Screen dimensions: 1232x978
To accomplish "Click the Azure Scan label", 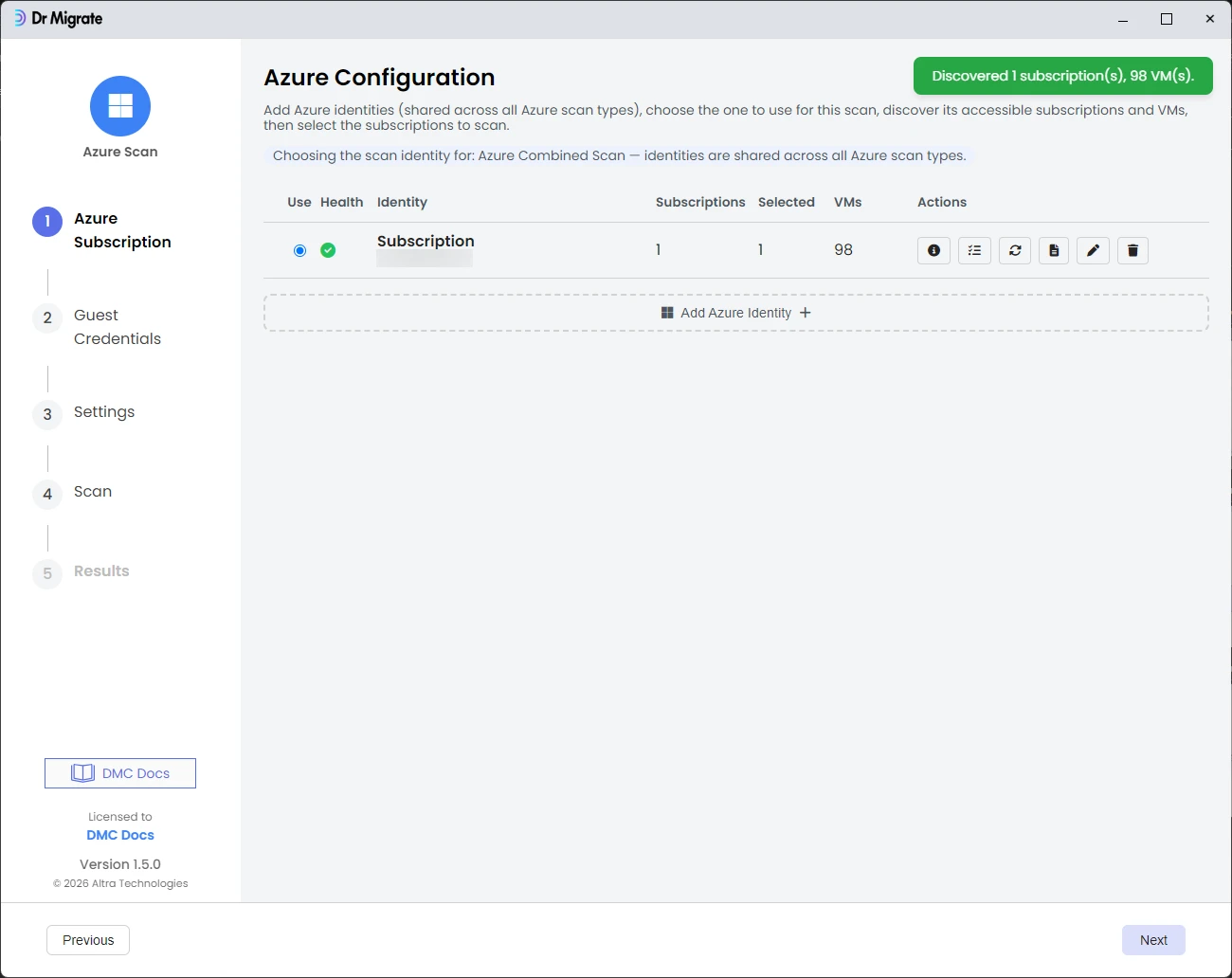I will pos(120,152).
